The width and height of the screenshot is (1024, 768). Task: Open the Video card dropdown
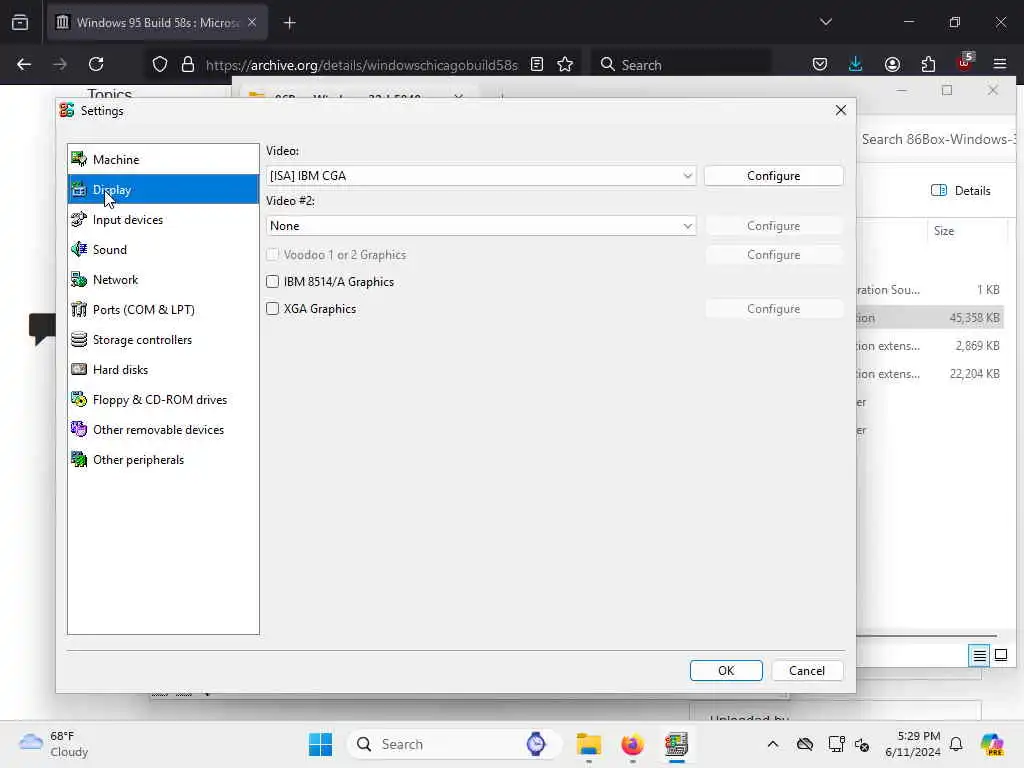click(481, 176)
